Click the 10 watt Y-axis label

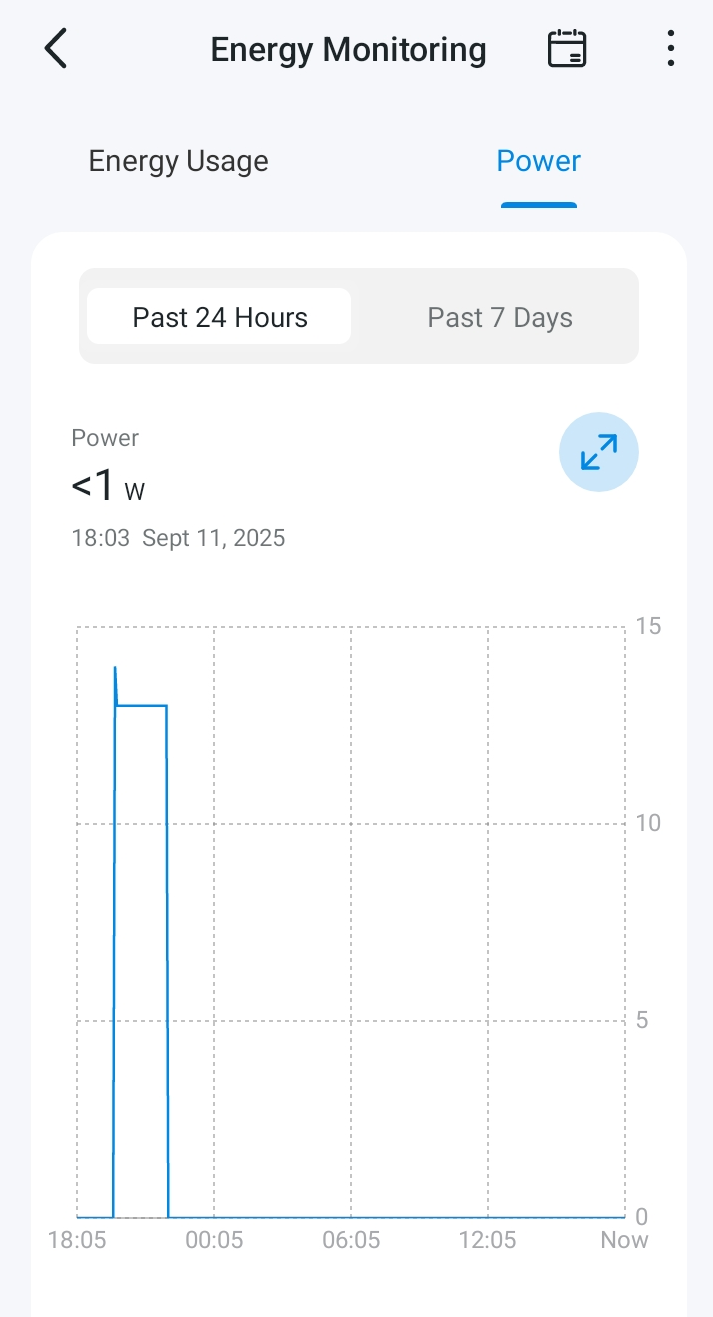(648, 823)
